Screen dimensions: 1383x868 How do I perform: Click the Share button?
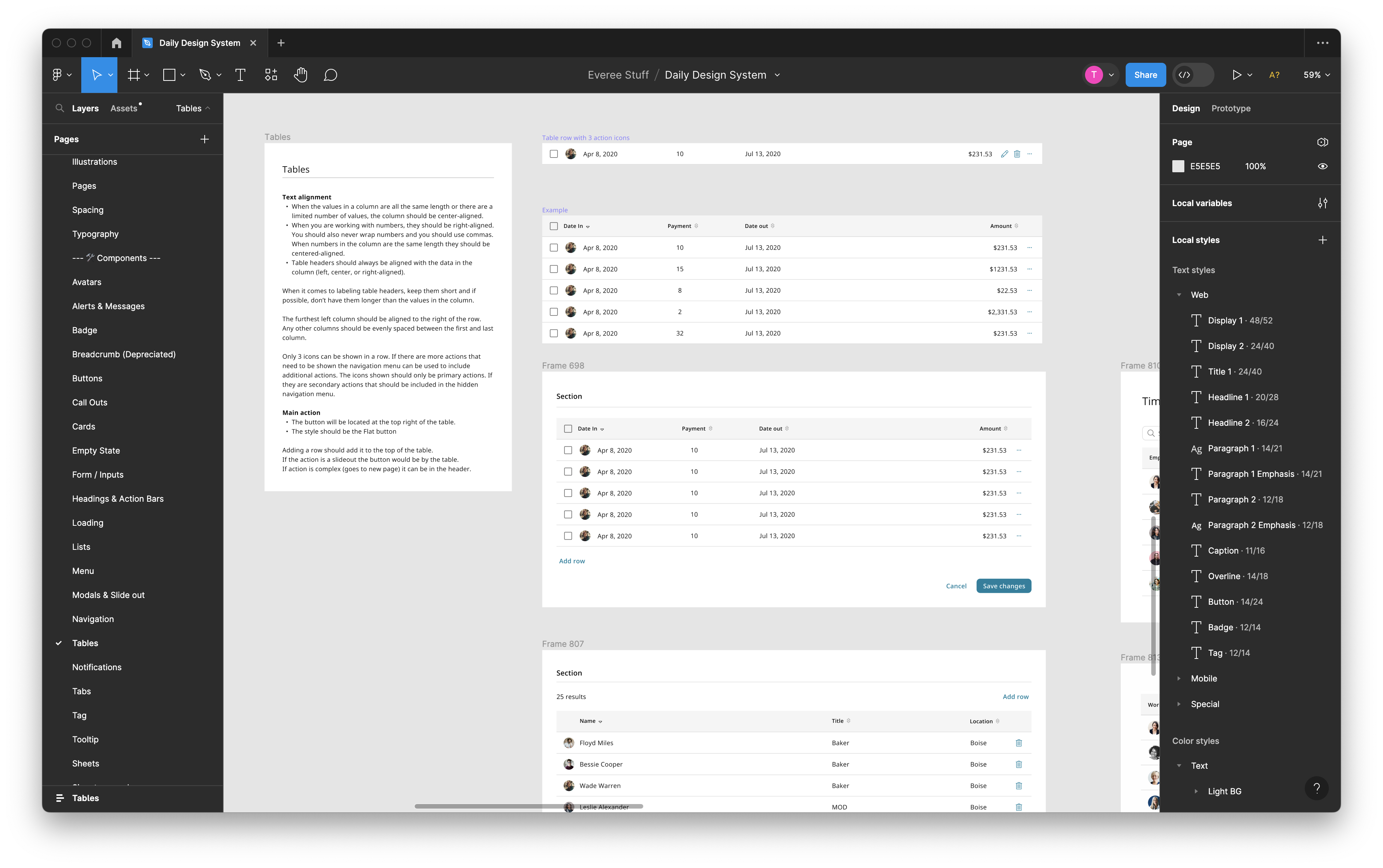1145,74
